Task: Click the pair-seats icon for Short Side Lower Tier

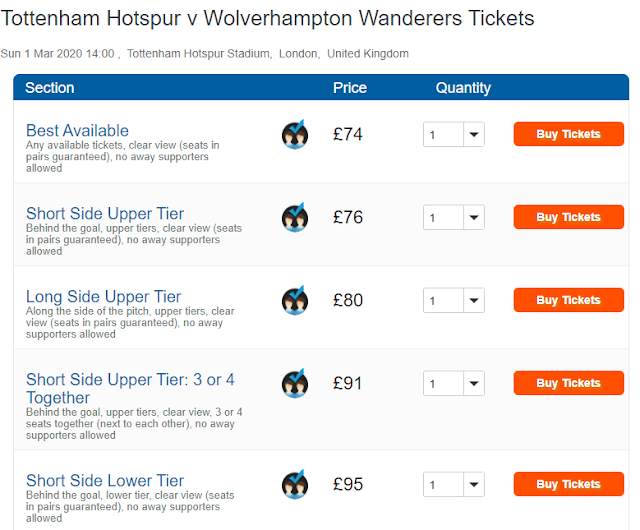Action: tap(295, 485)
